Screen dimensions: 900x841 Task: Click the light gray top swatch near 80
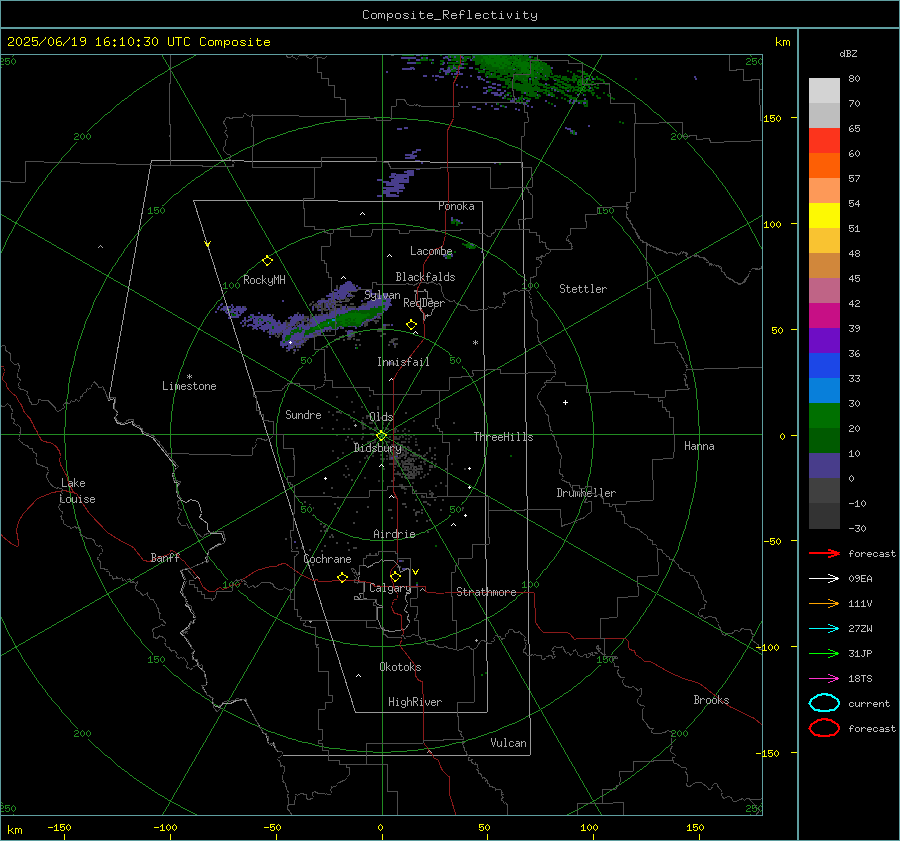point(824,91)
